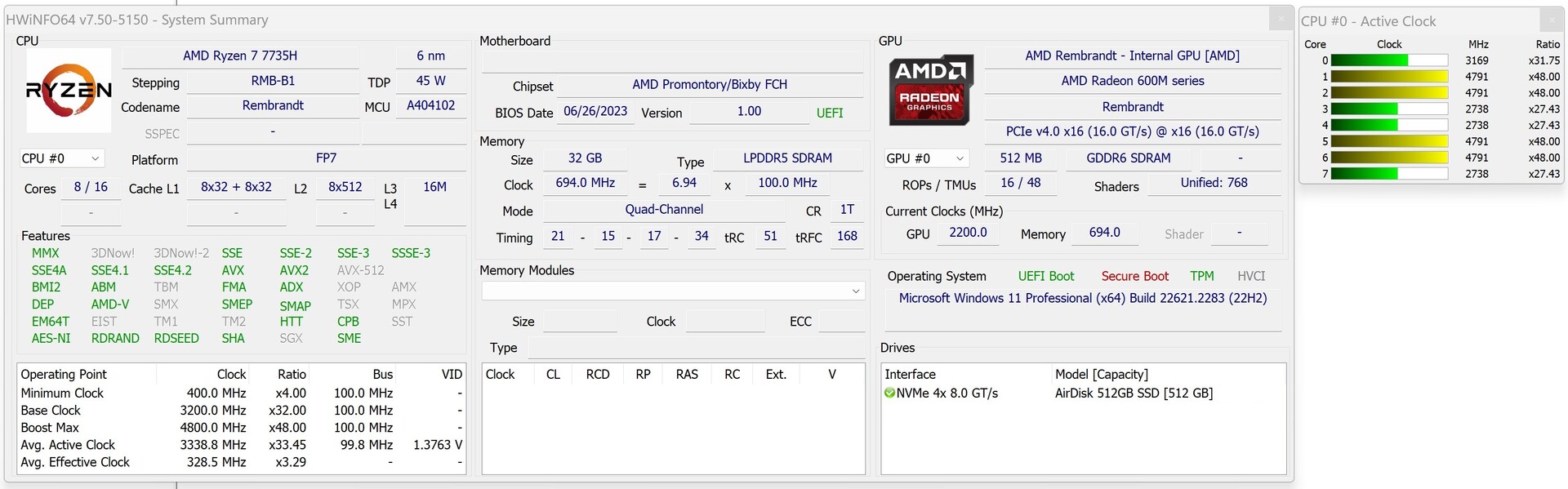Click the NVMe 4x 8.0 GT/s interface text
This screenshot has width=1568, height=489.
tap(947, 393)
